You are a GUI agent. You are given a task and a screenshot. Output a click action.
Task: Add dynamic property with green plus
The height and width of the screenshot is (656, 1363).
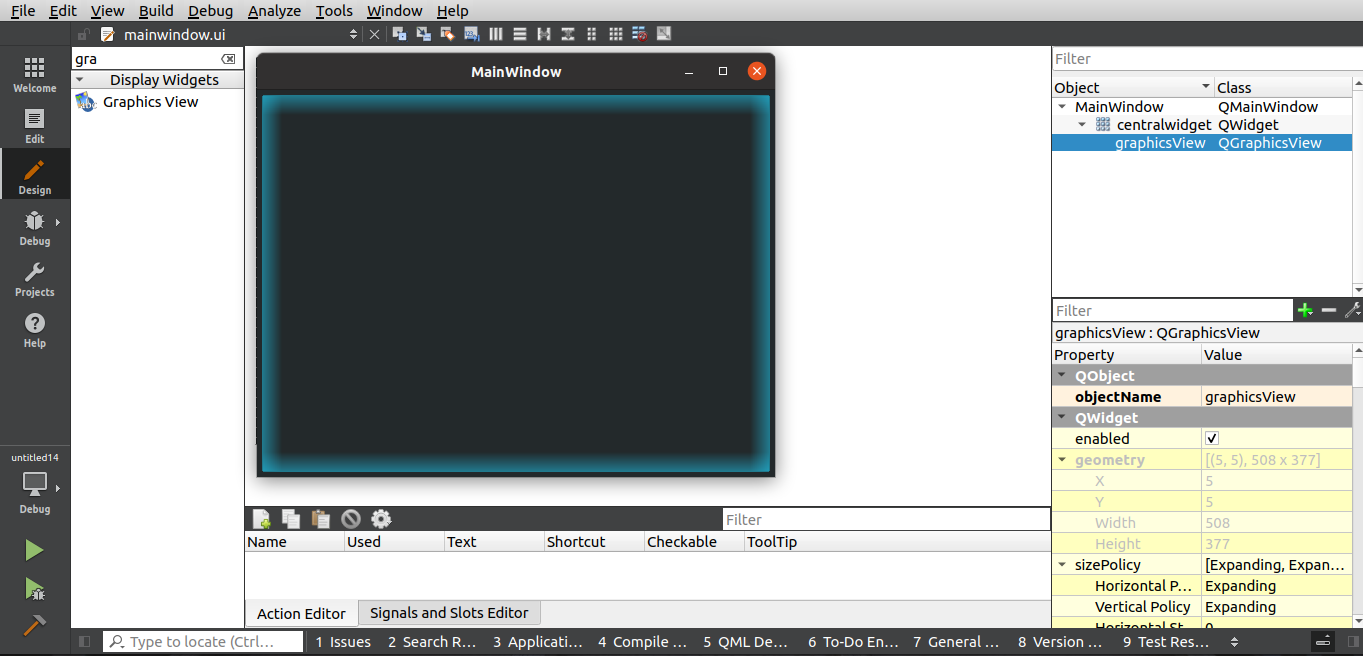(x=1305, y=311)
